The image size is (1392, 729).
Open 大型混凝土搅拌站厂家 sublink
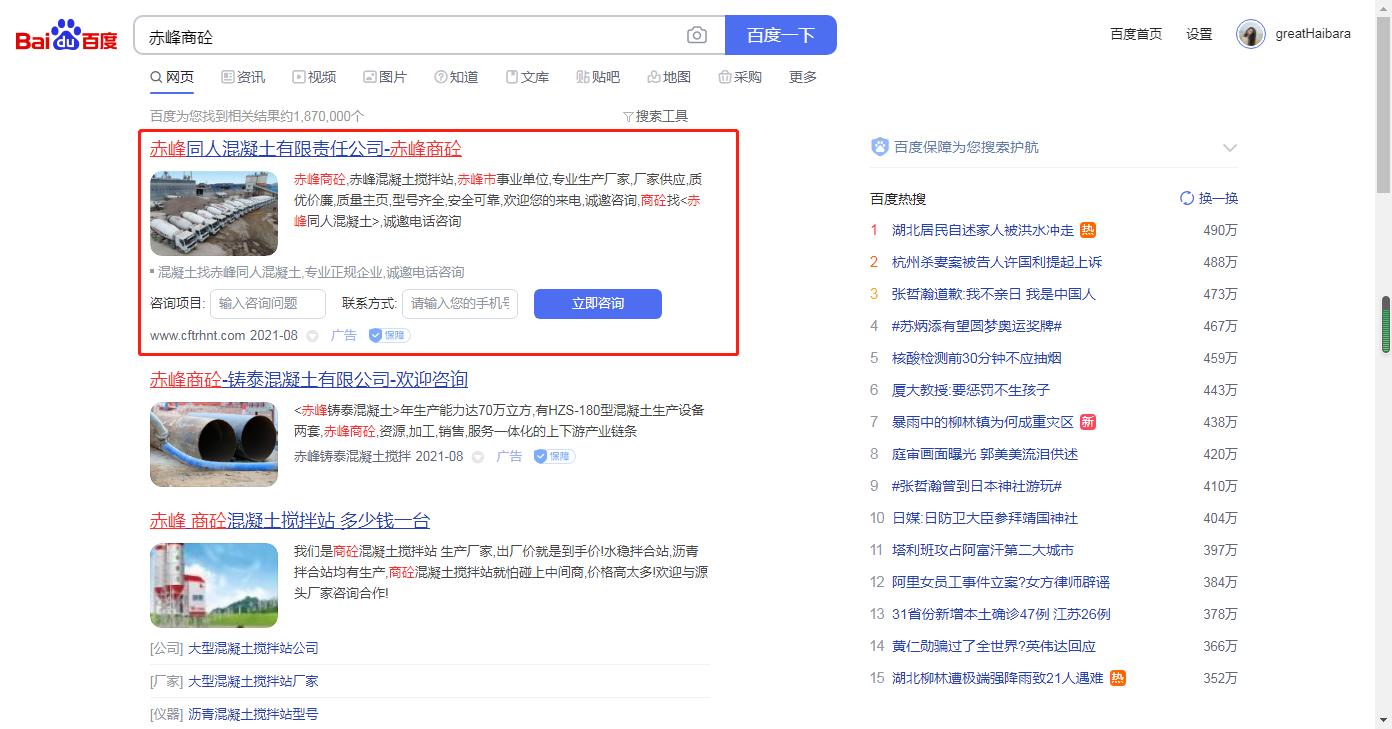[253, 681]
